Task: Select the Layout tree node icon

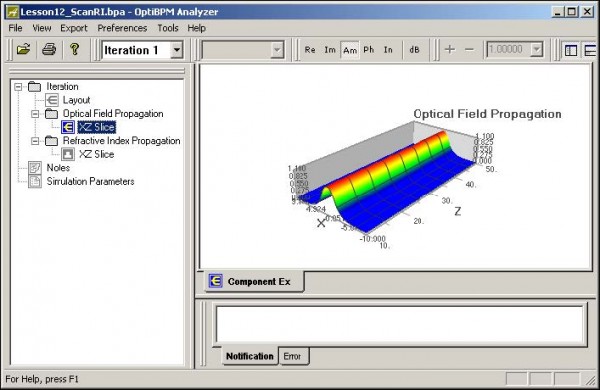Action: (52, 100)
